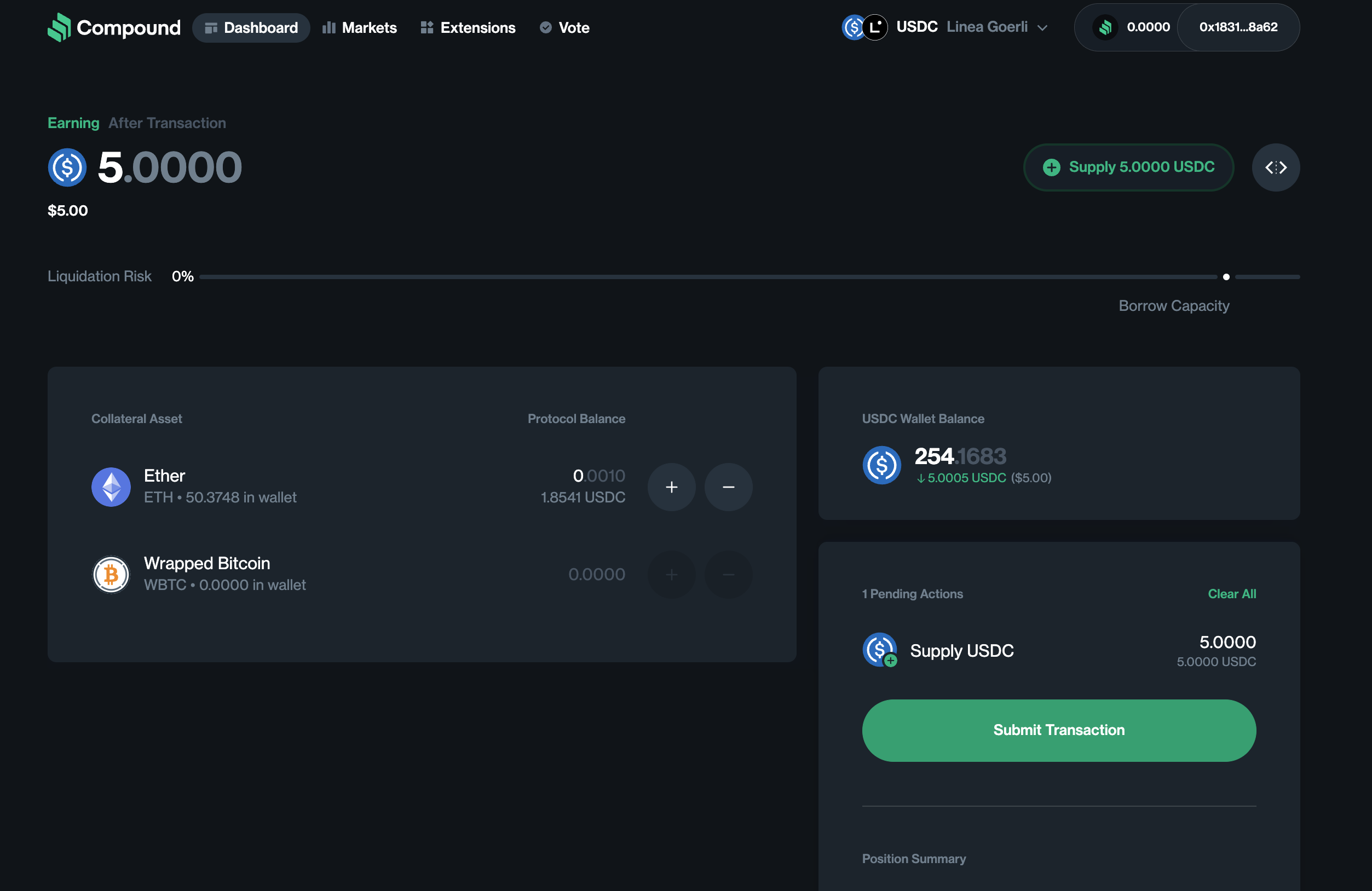Click the code brackets toggle button
This screenshot has width=1372, height=891.
(1275, 167)
